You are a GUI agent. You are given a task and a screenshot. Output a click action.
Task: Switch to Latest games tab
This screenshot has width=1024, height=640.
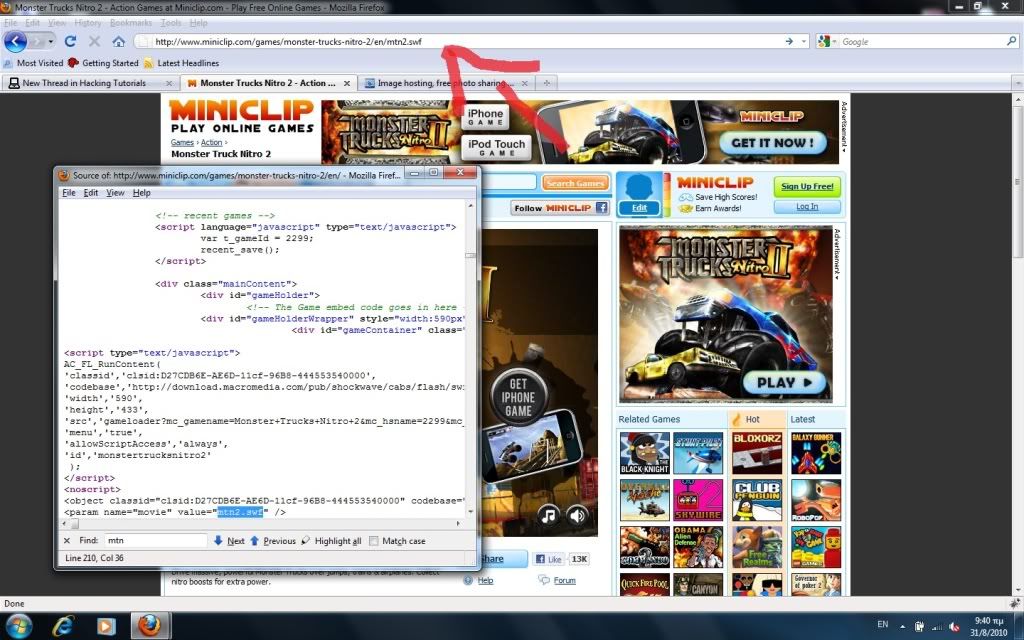pyautogui.click(x=803, y=419)
